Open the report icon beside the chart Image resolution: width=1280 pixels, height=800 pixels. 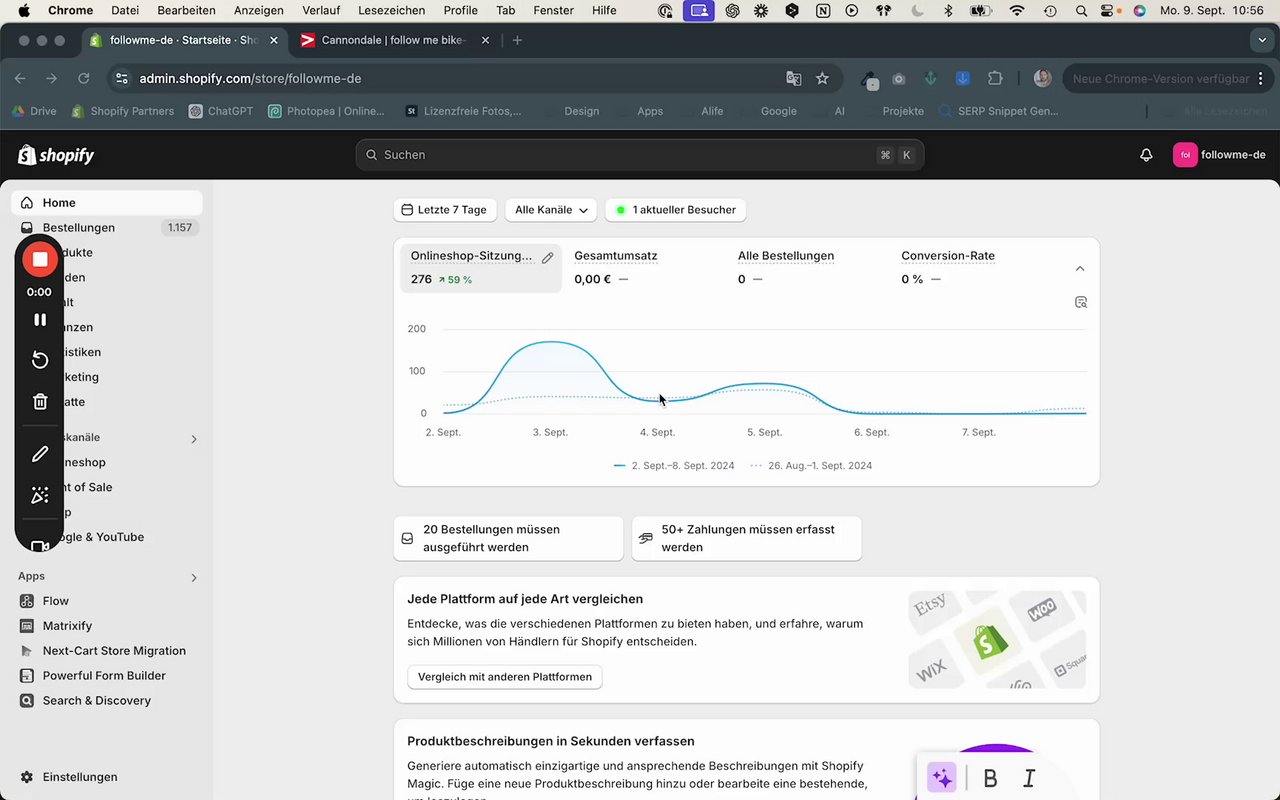1081,302
